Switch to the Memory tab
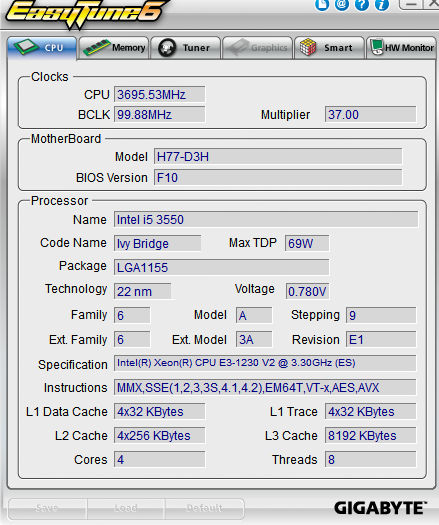Screen dimensions: 439x525 pos(114,48)
